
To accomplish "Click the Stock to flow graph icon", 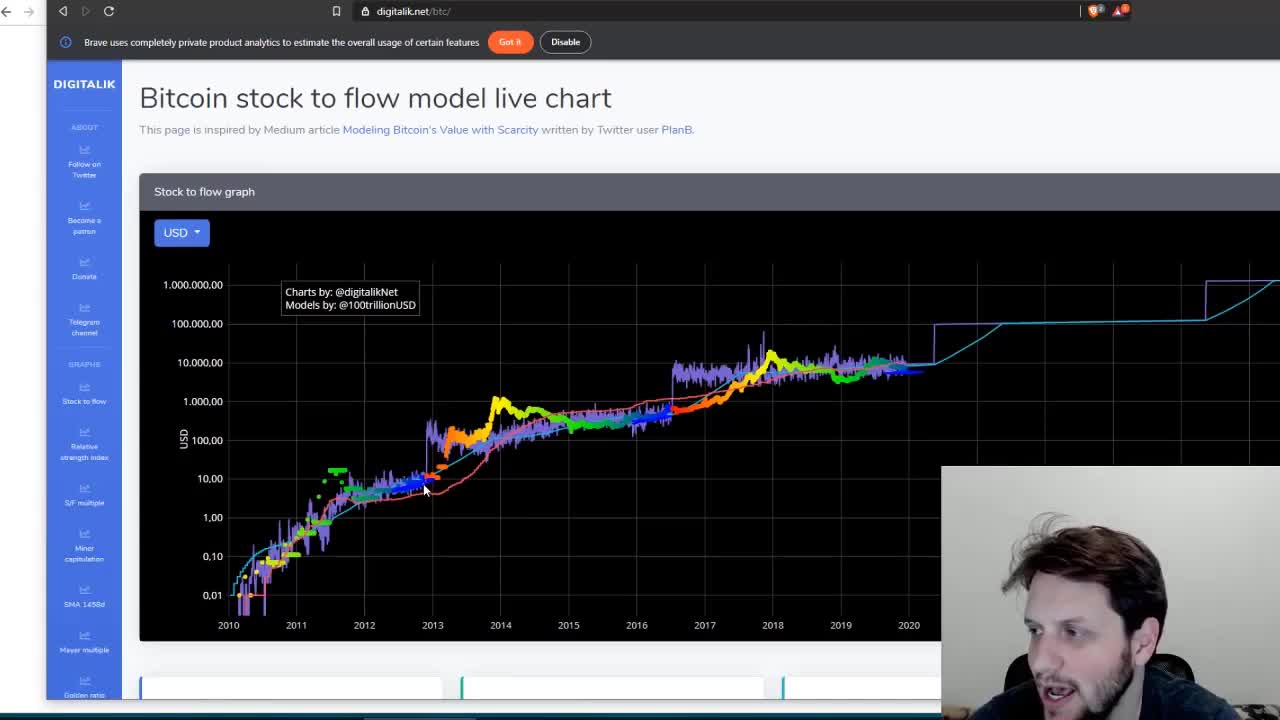I will [84, 387].
